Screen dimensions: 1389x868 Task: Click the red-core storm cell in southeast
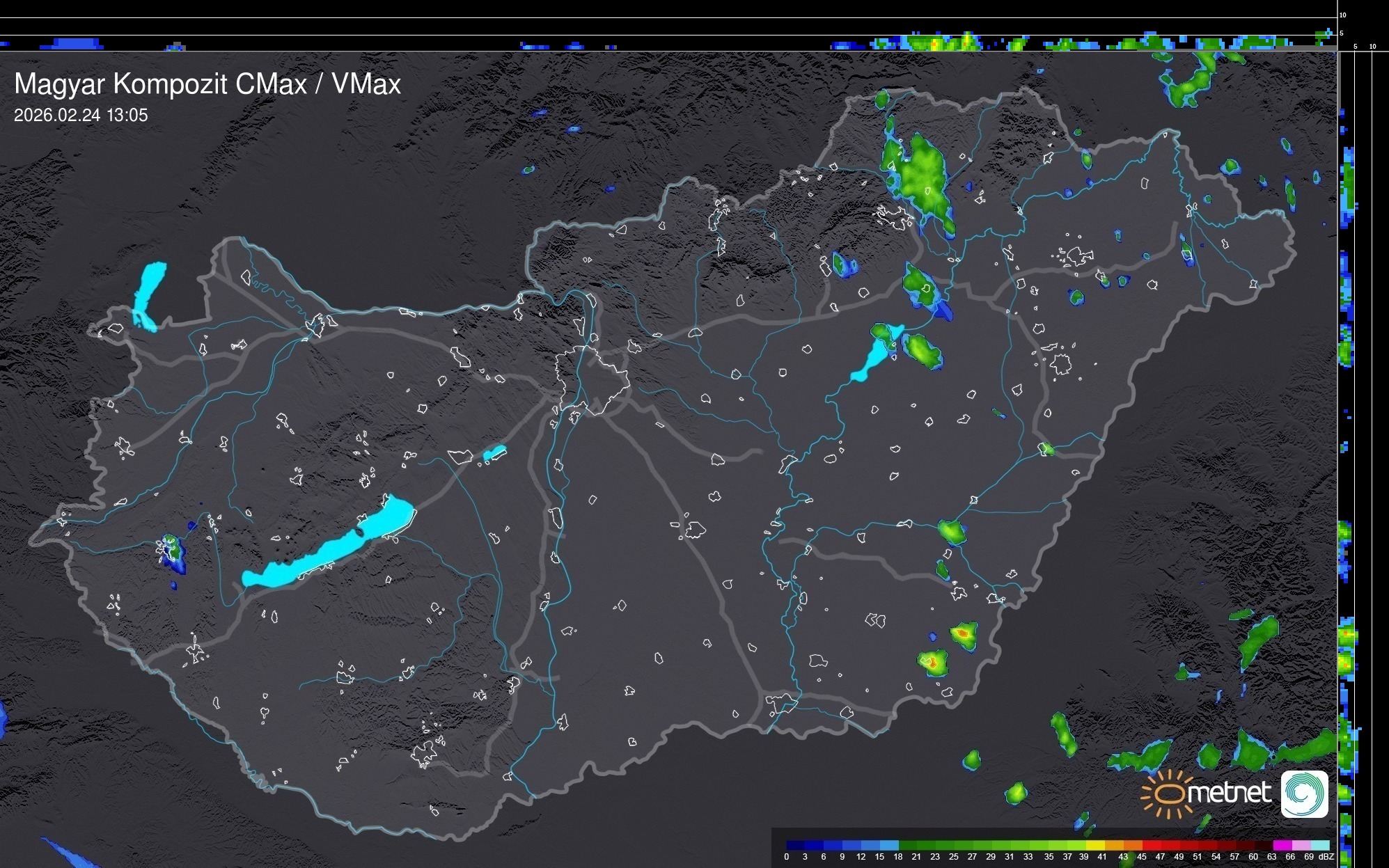962,634
